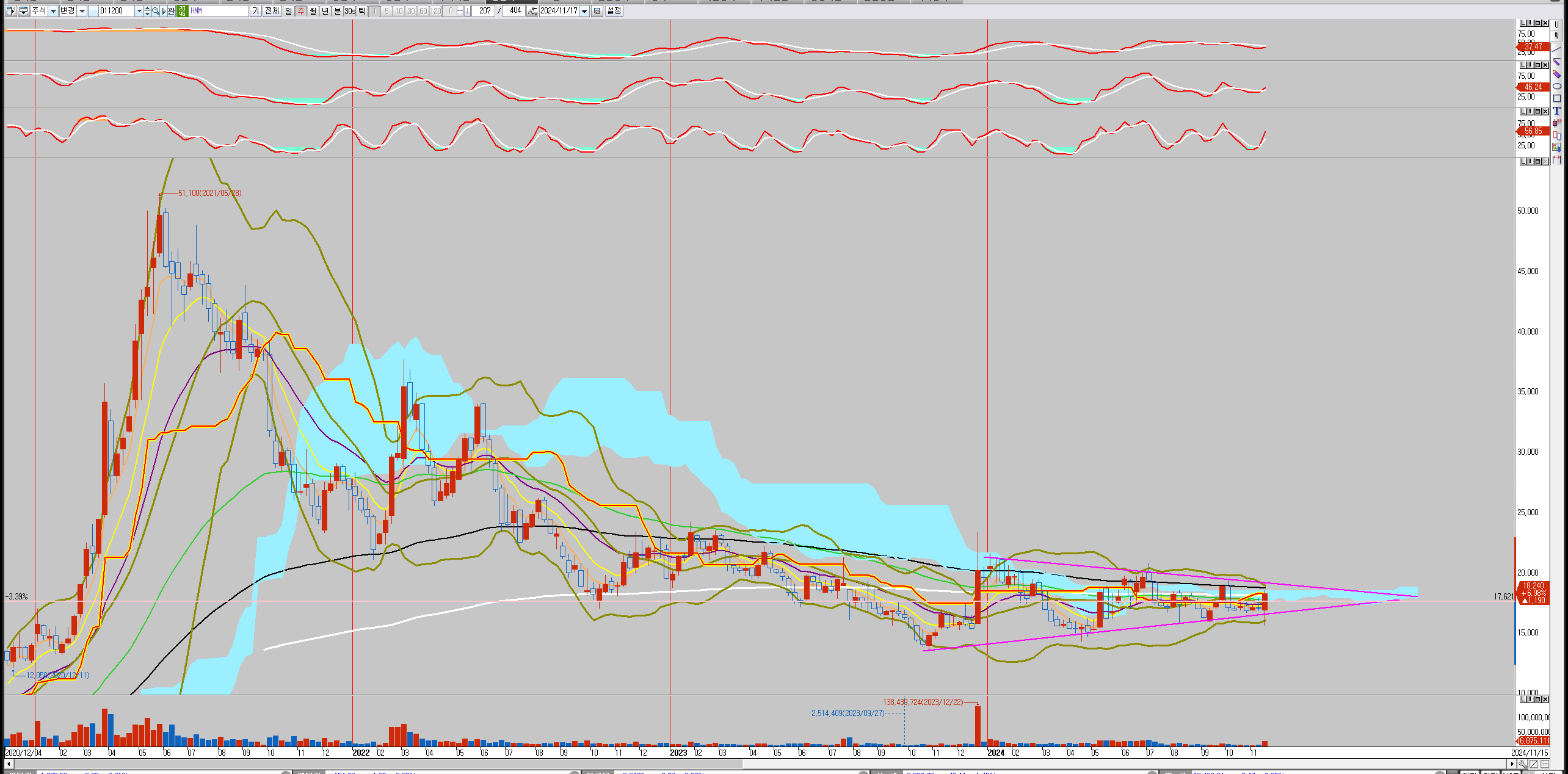Click the 138,439,724 max volume label
Viewport: 1568px width, 774px height.
(x=923, y=702)
